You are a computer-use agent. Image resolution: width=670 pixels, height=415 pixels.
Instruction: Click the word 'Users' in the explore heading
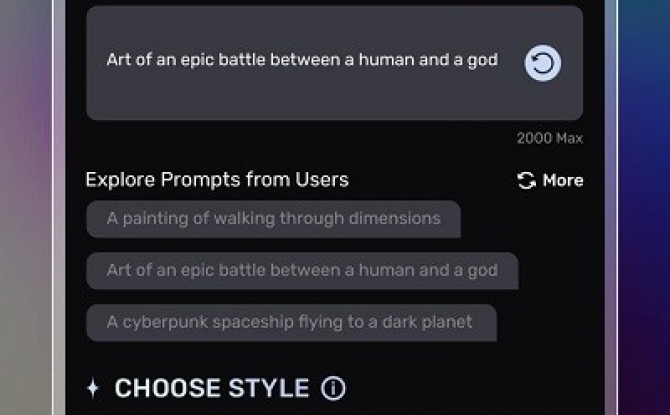pyautogui.click(x=322, y=180)
